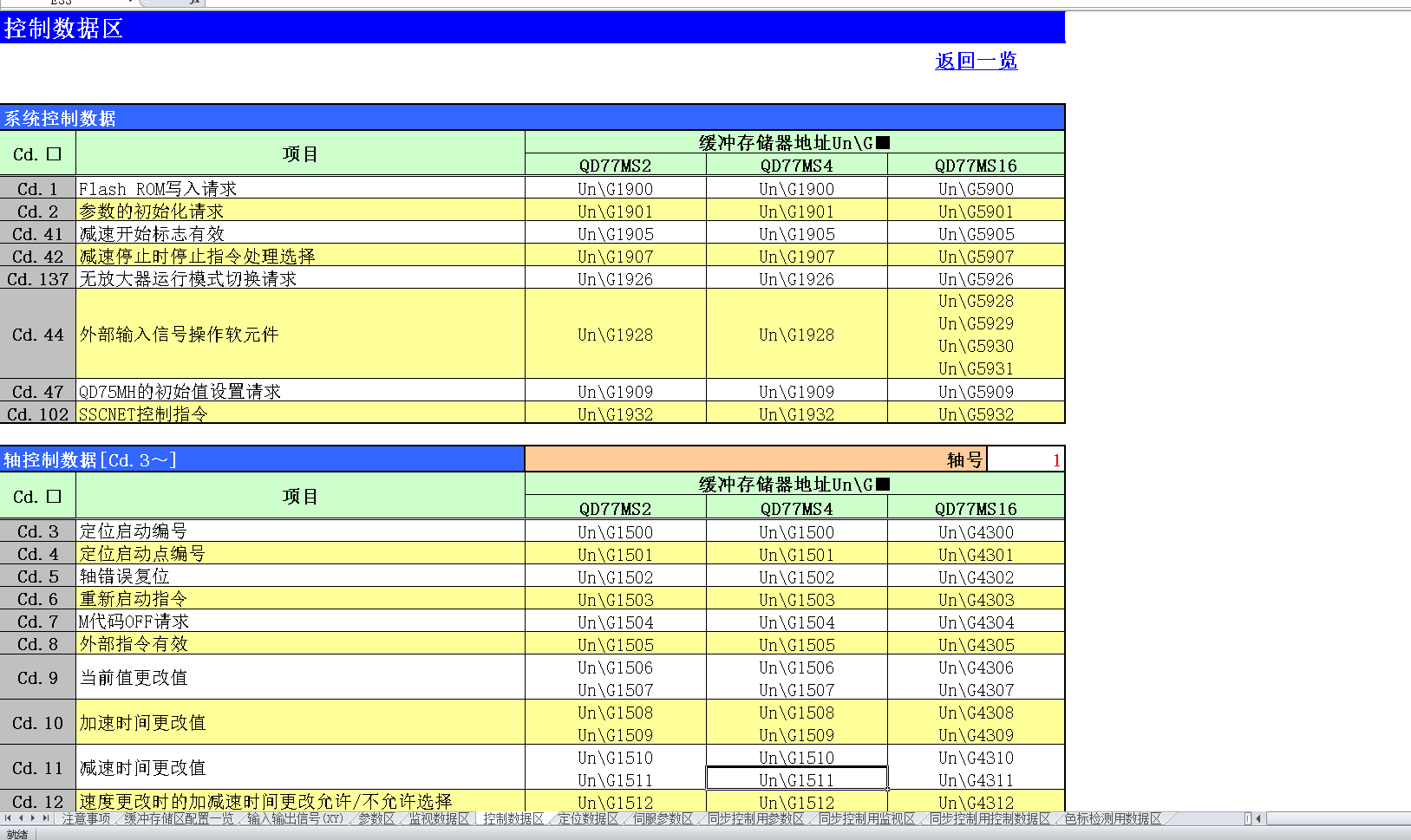
Task: Click the 返回一览 link
Action: coord(976,61)
